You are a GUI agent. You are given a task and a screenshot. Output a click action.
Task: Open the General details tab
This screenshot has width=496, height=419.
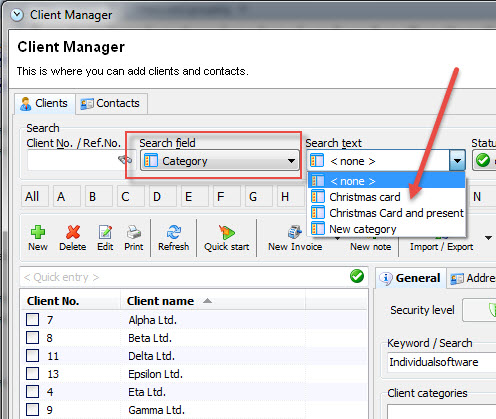tap(412, 278)
